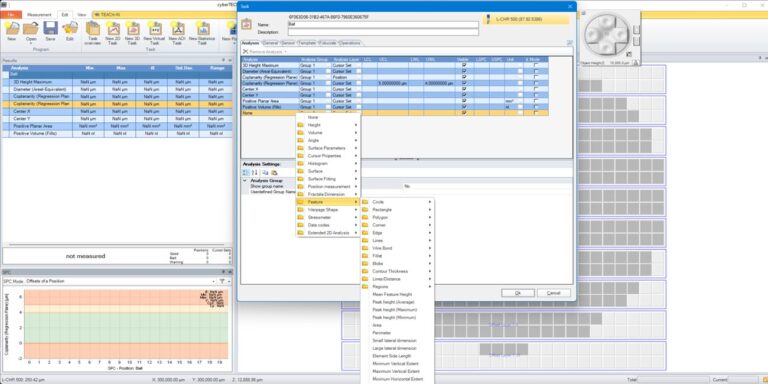Open the Group 1 dropdown in Center X row
This screenshot has height=384, width=768.
pos(329,89)
